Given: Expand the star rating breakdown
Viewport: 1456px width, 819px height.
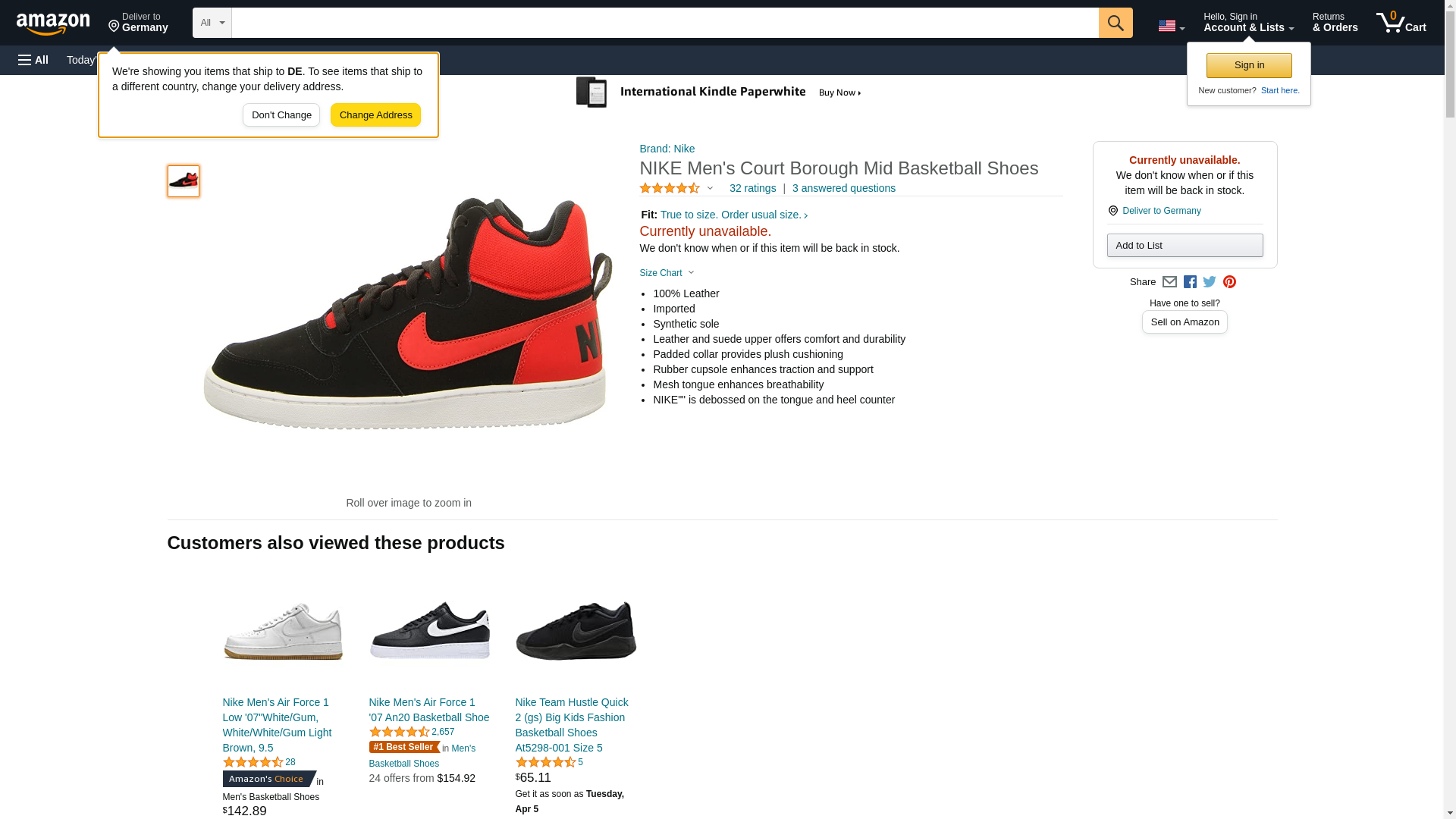Looking at the screenshot, I should (676, 188).
